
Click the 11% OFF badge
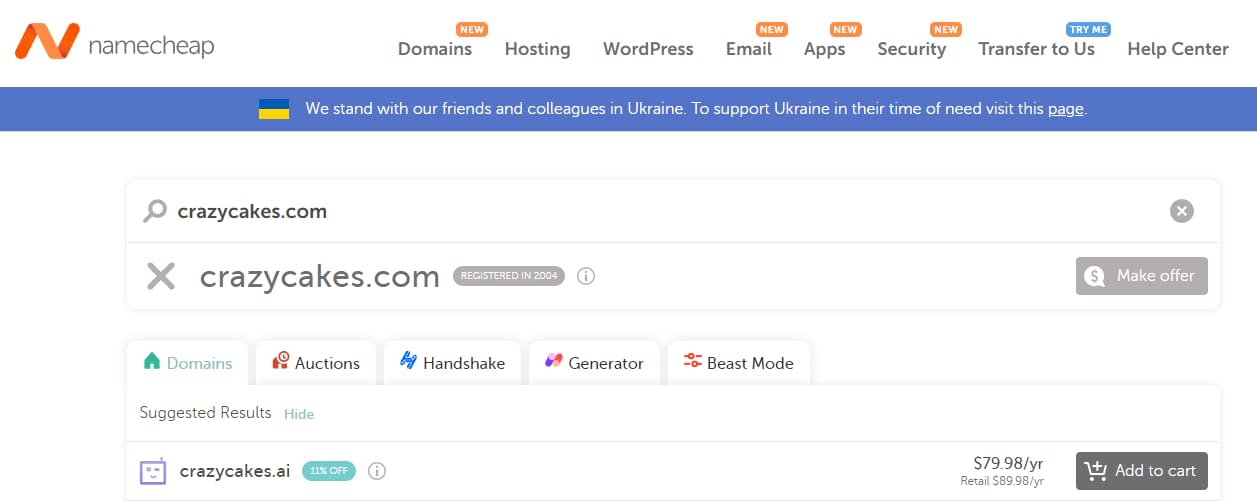tap(329, 471)
